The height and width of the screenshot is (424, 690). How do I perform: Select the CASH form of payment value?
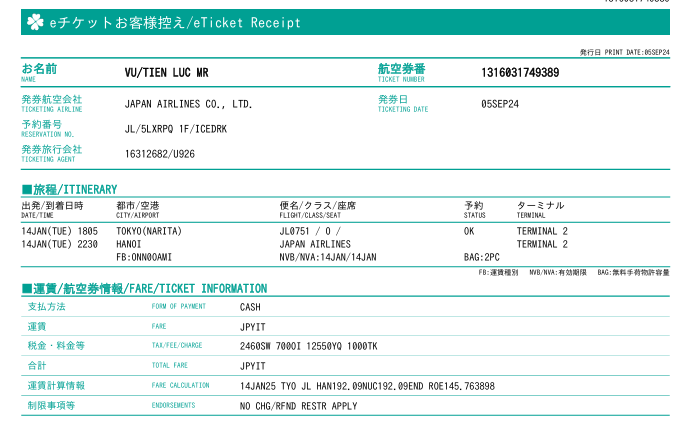[x=250, y=308]
